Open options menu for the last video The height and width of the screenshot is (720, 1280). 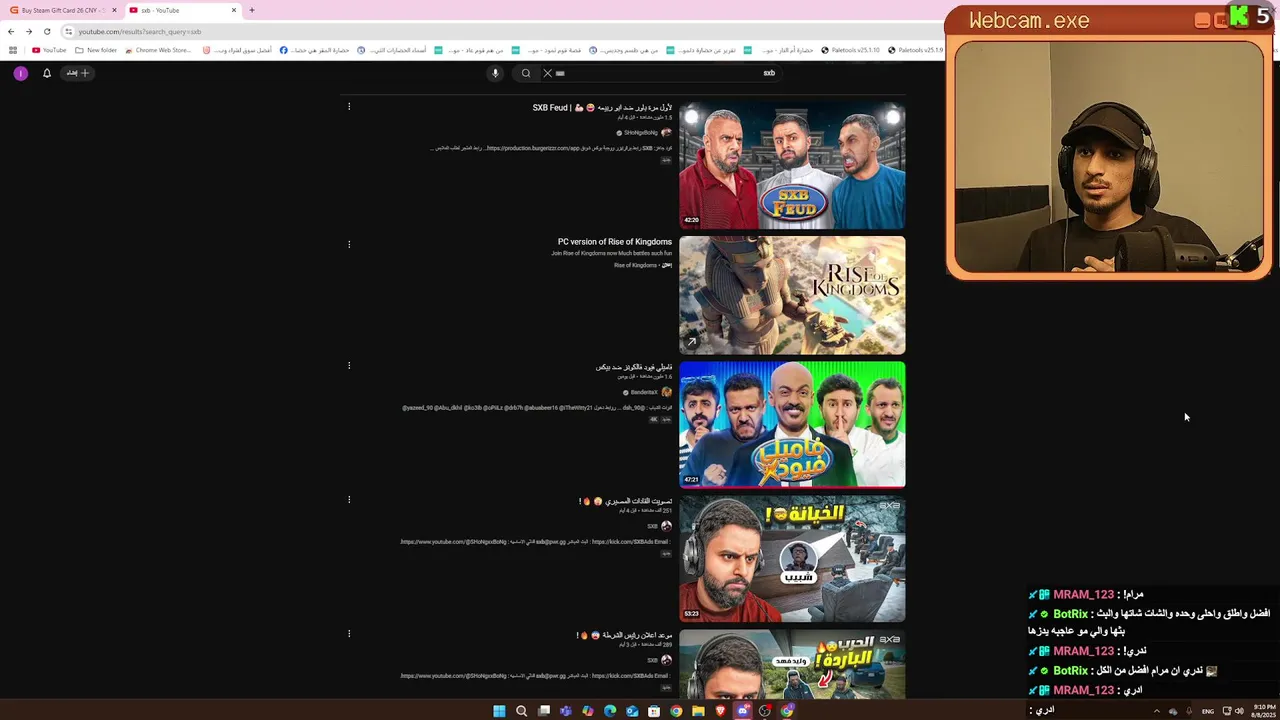(349, 633)
